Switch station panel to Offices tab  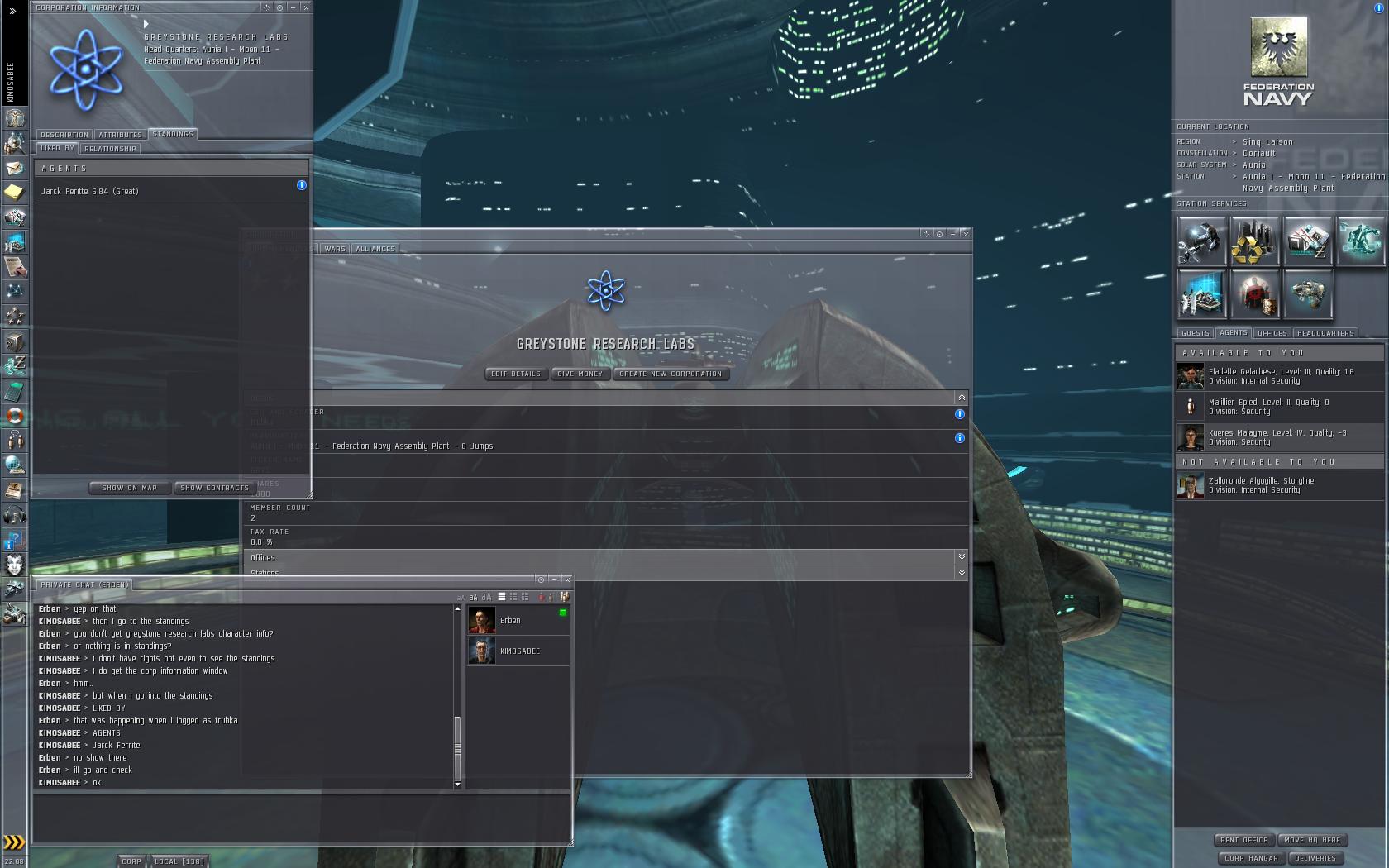point(1272,333)
